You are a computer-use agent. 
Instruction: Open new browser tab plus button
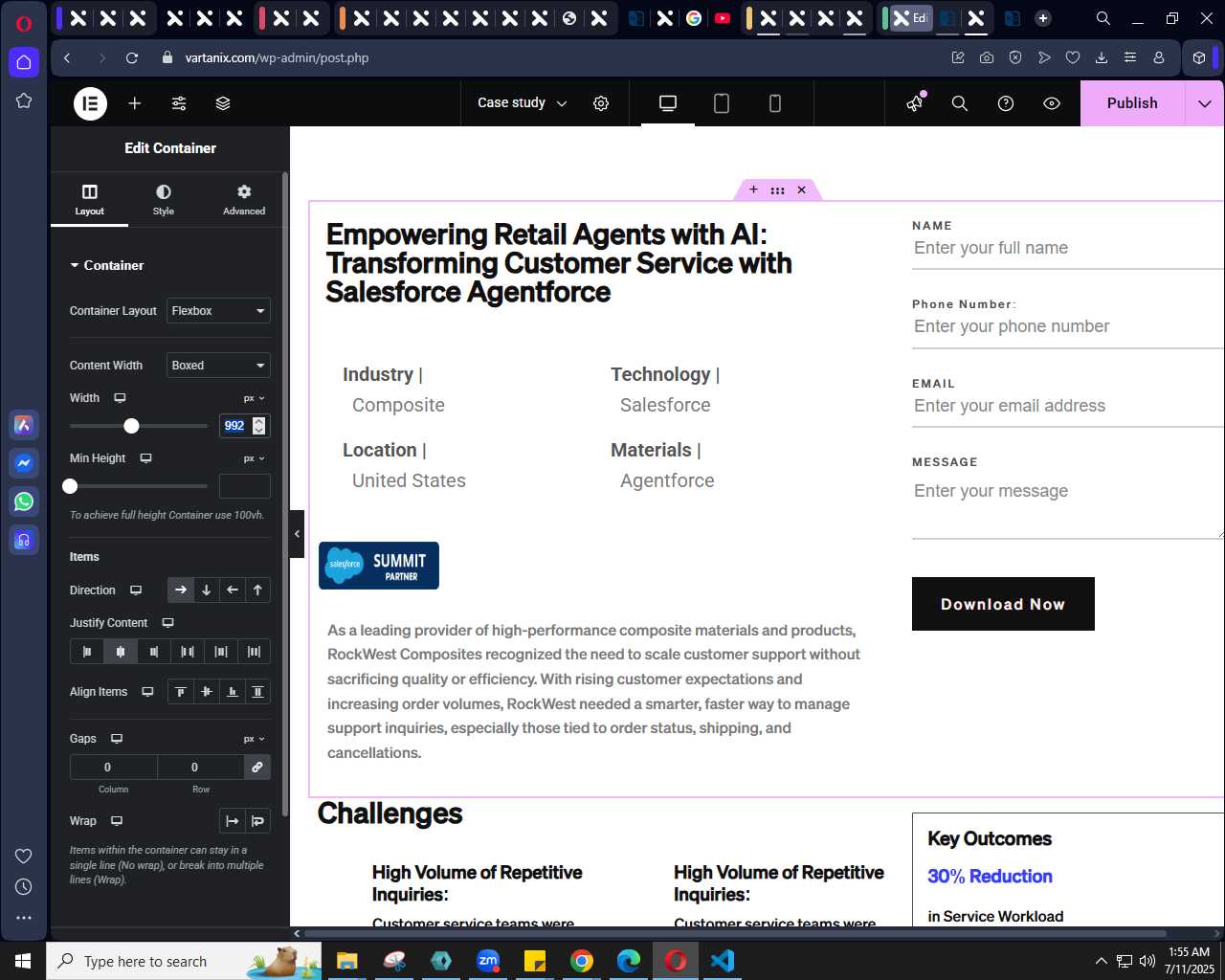point(1043,18)
